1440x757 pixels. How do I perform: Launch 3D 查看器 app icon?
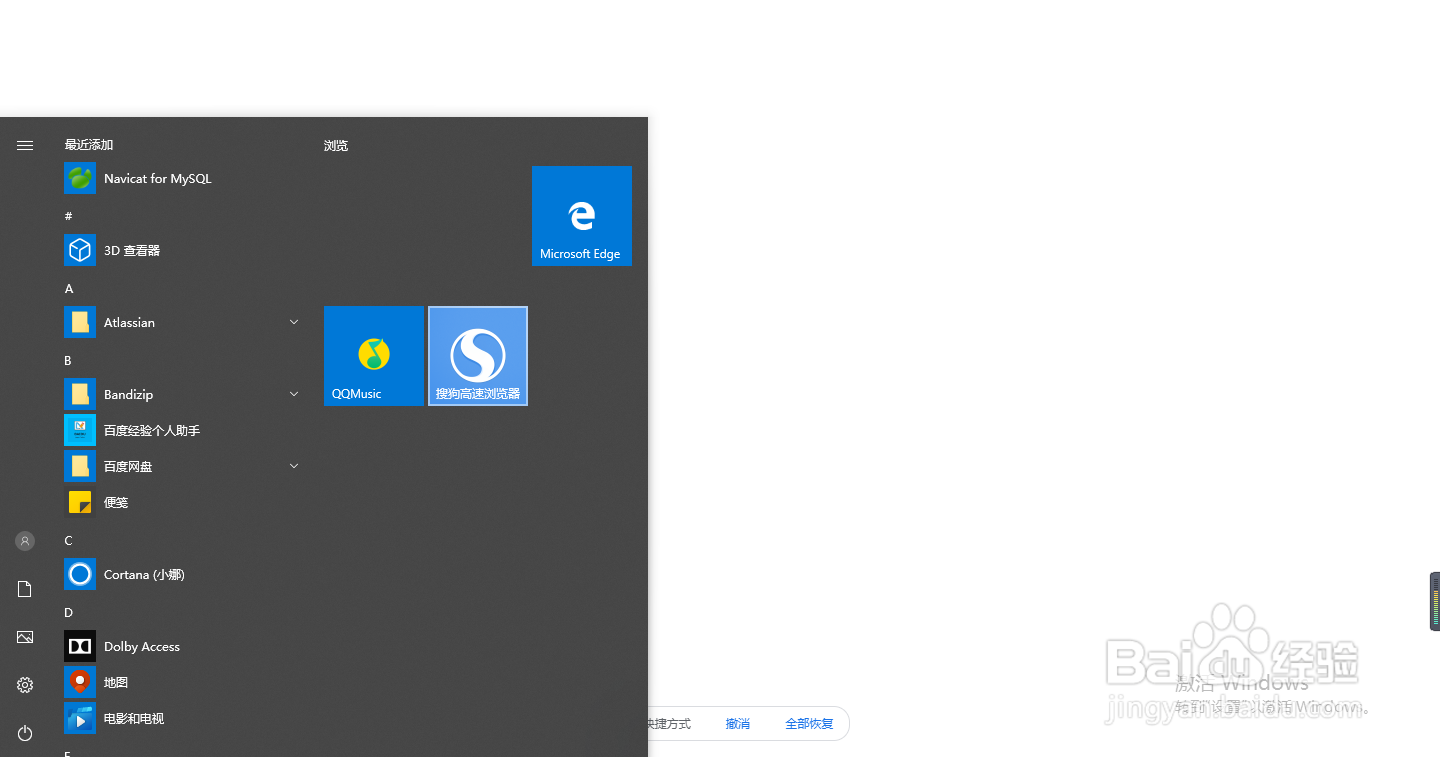[x=80, y=250]
